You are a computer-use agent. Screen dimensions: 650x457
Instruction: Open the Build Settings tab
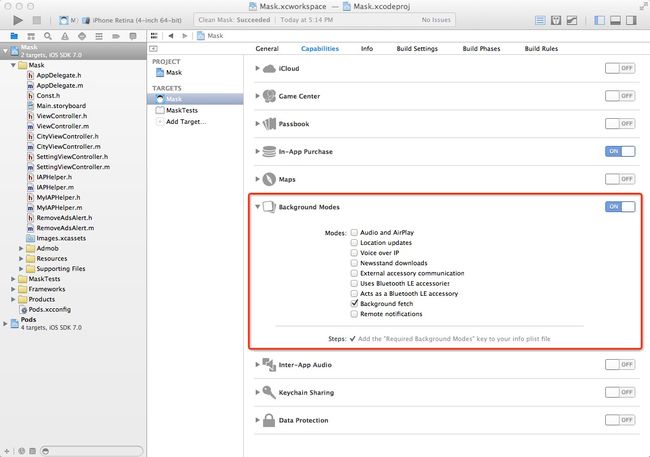pos(417,49)
